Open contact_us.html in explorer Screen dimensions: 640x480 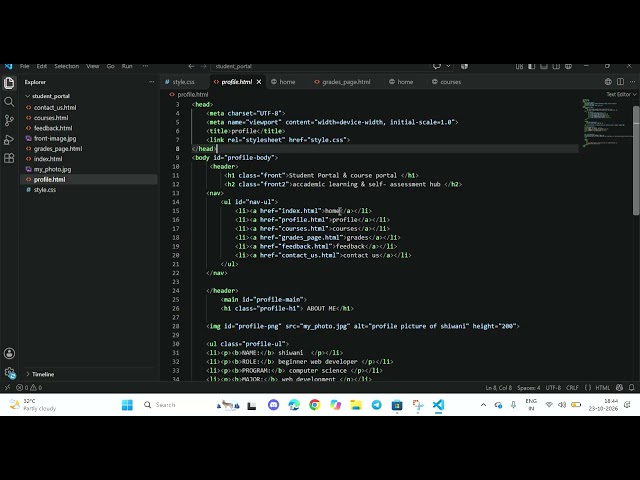pos(55,107)
